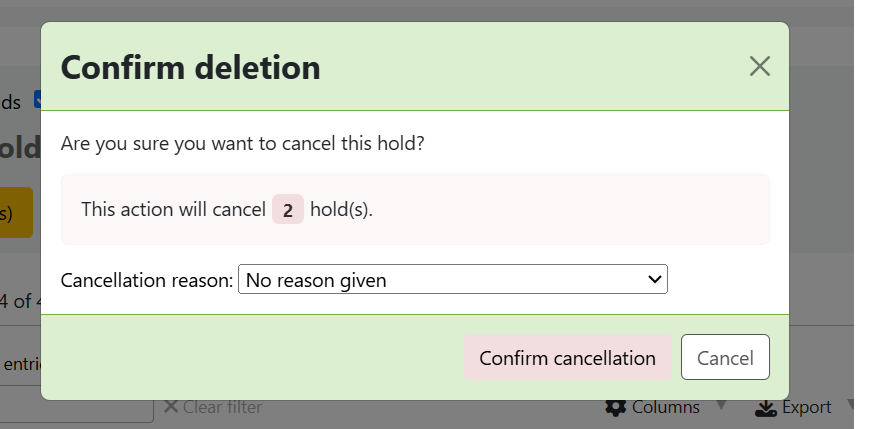Click the Export download icon

(x=765, y=407)
